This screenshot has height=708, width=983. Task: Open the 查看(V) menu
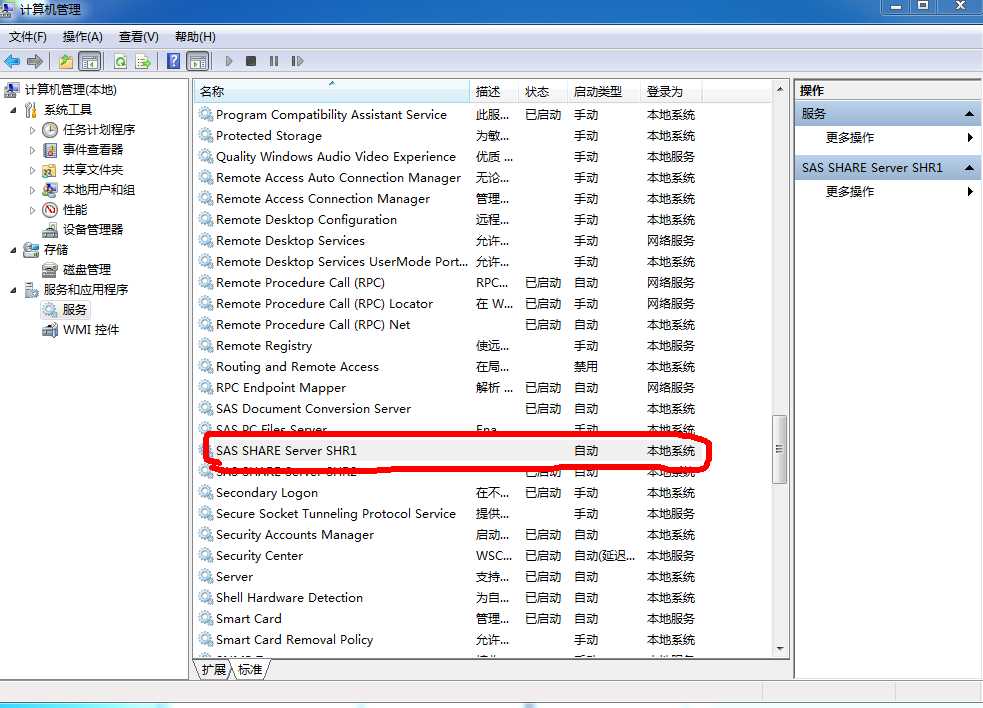point(139,37)
